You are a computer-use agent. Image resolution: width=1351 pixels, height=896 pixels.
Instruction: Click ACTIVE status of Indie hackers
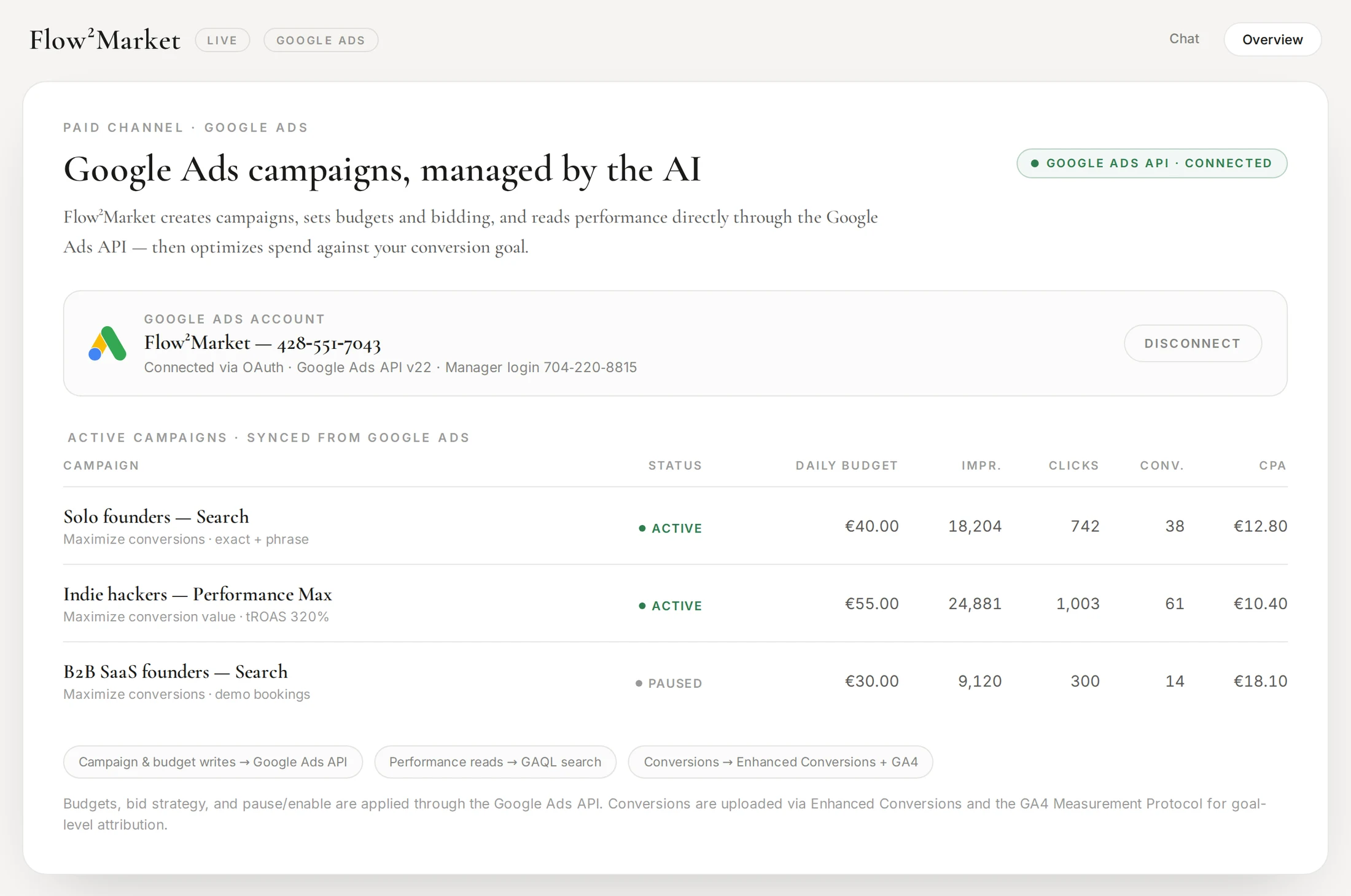[670, 606]
